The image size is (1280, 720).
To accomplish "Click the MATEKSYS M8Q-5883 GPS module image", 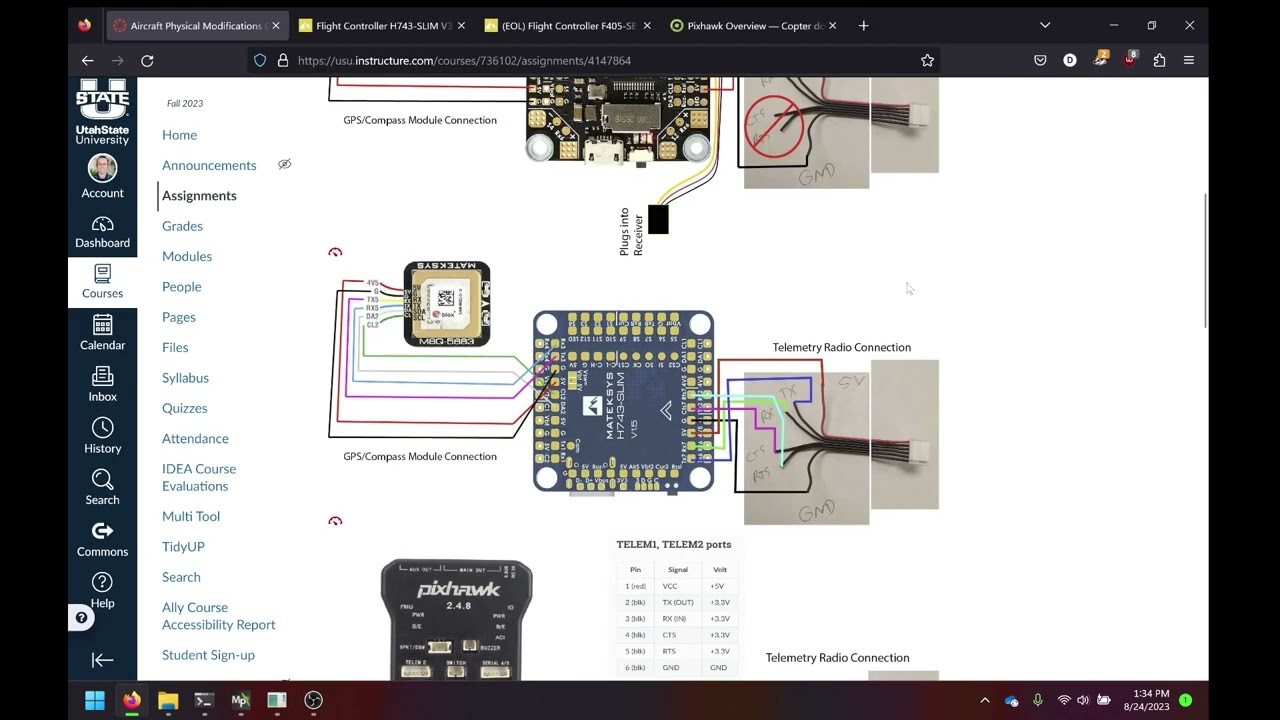I will (x=447, y=304).
